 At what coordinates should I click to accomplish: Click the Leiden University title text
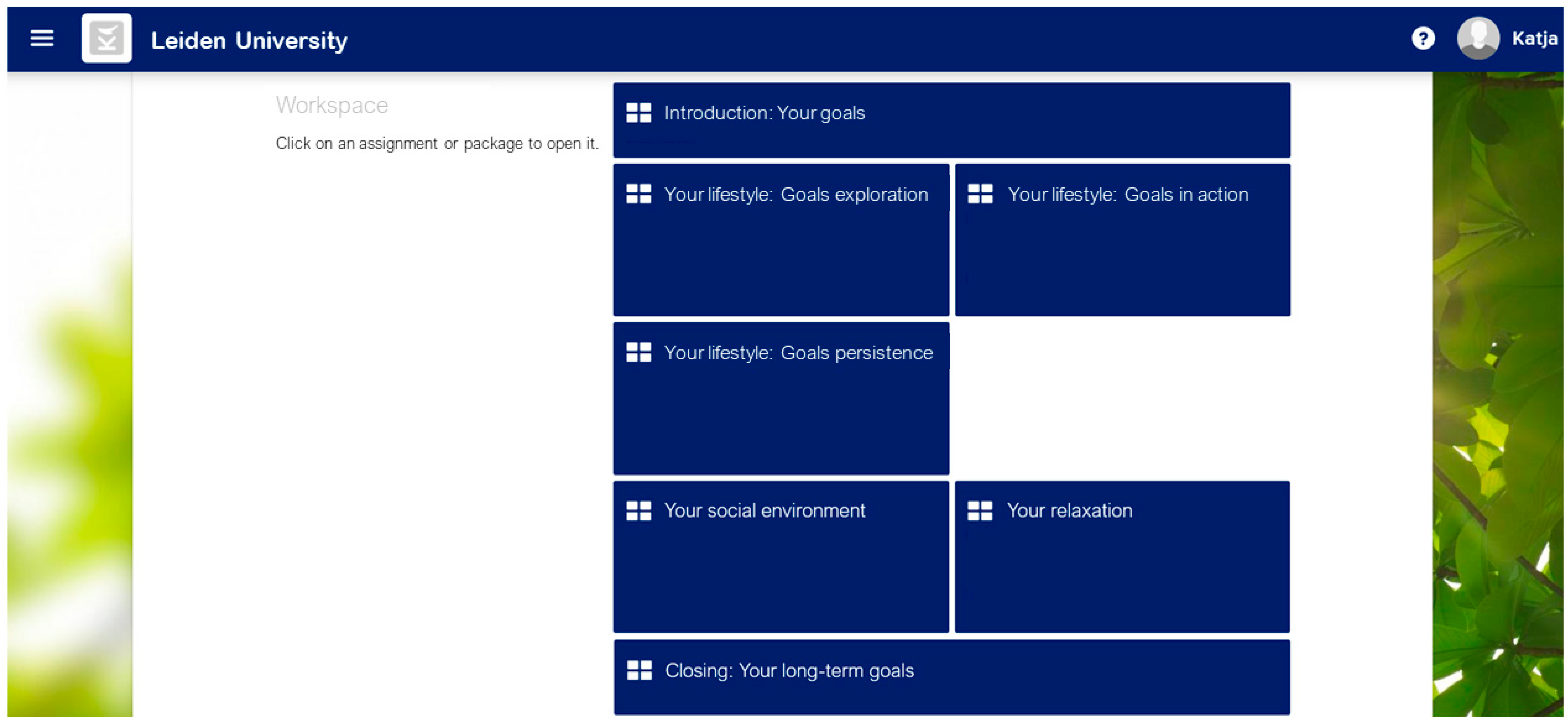(x=249, y=41)
